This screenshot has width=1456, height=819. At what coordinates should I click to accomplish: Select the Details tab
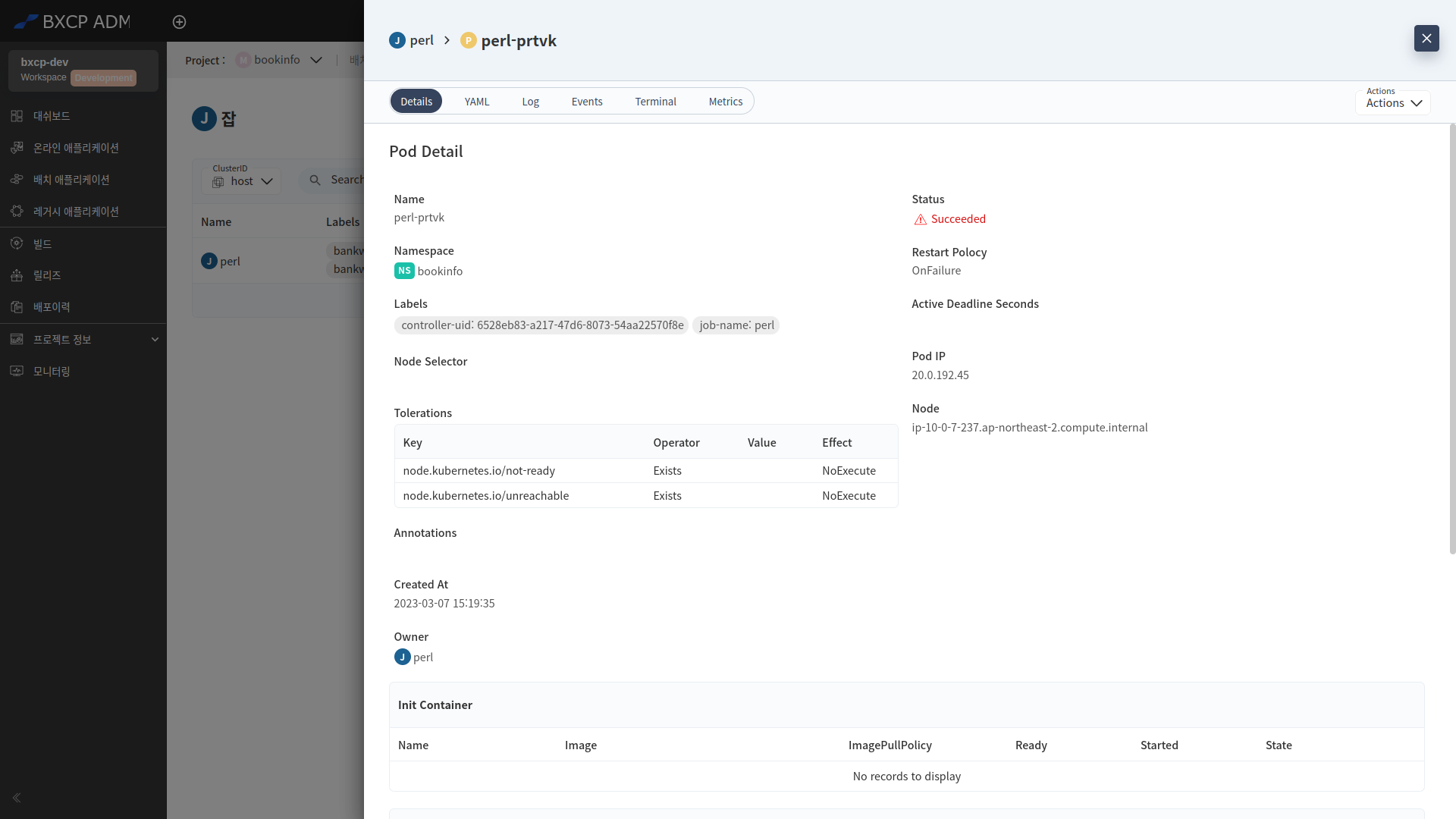(416, 102)
